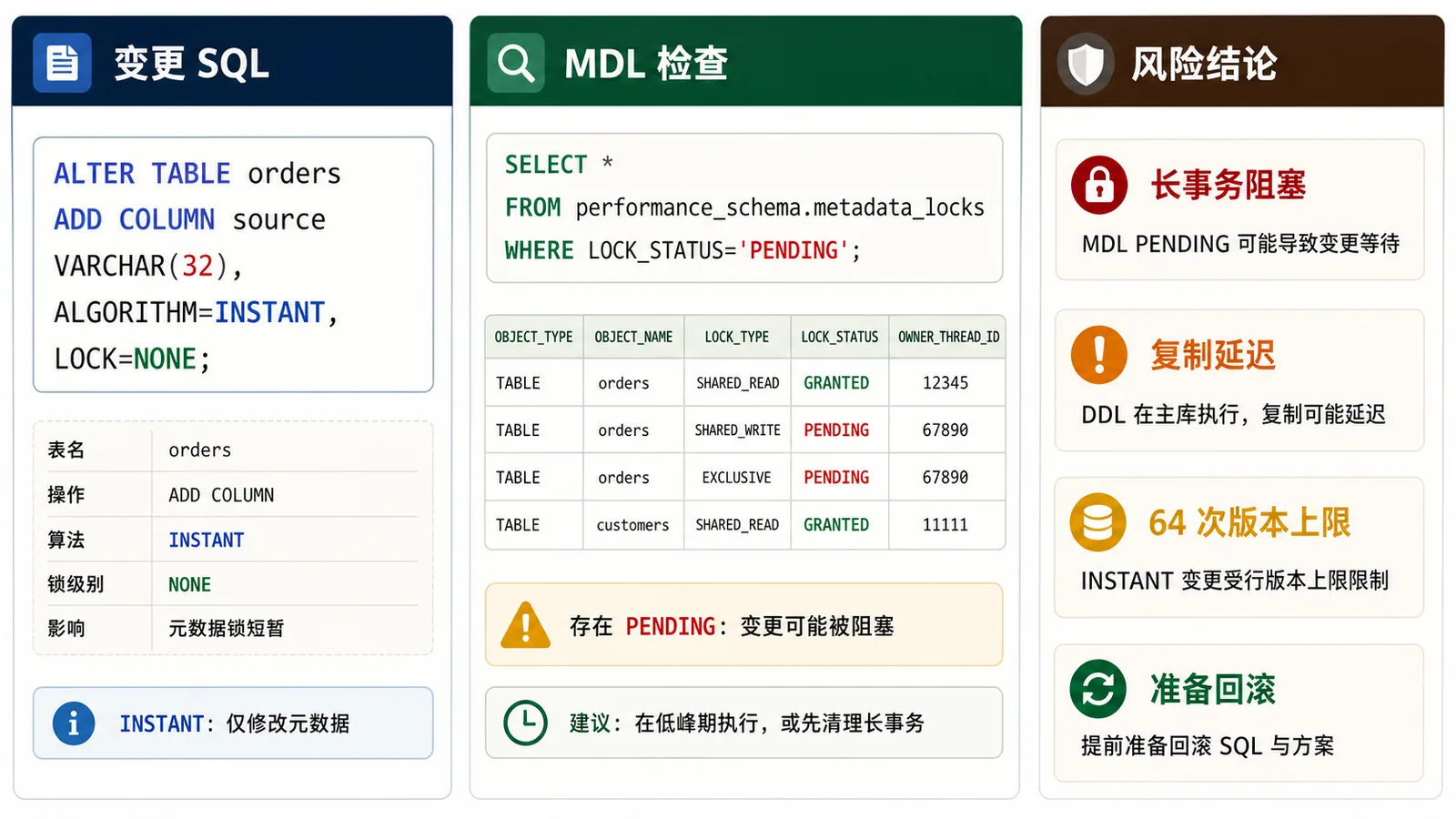
Task: Click the WHERE LOCK_STATUS='PENDING' line
Action: point(682,250)
